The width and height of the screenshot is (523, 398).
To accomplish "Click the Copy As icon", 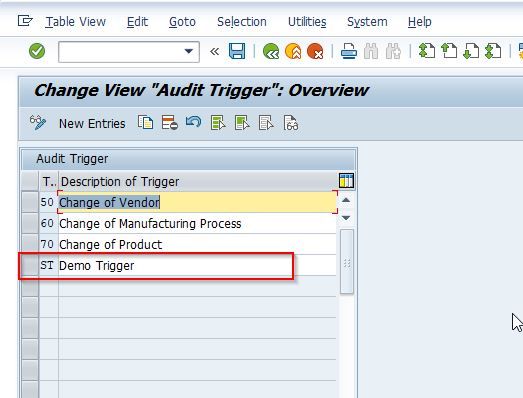I will (145, 123).
